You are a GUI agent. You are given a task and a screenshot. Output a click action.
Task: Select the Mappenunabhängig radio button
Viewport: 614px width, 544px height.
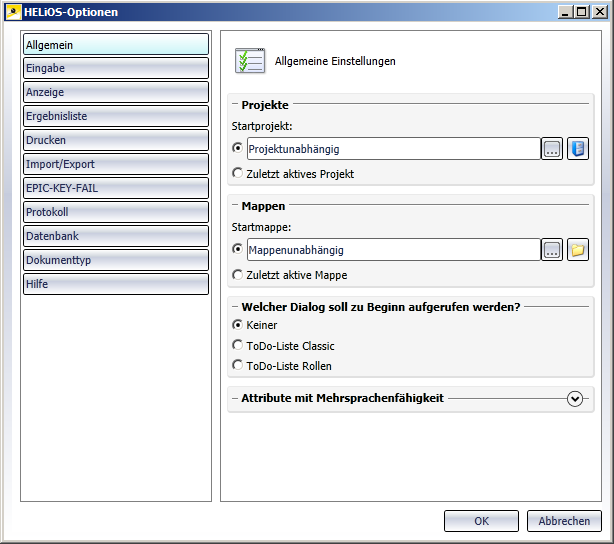(237, 249)
